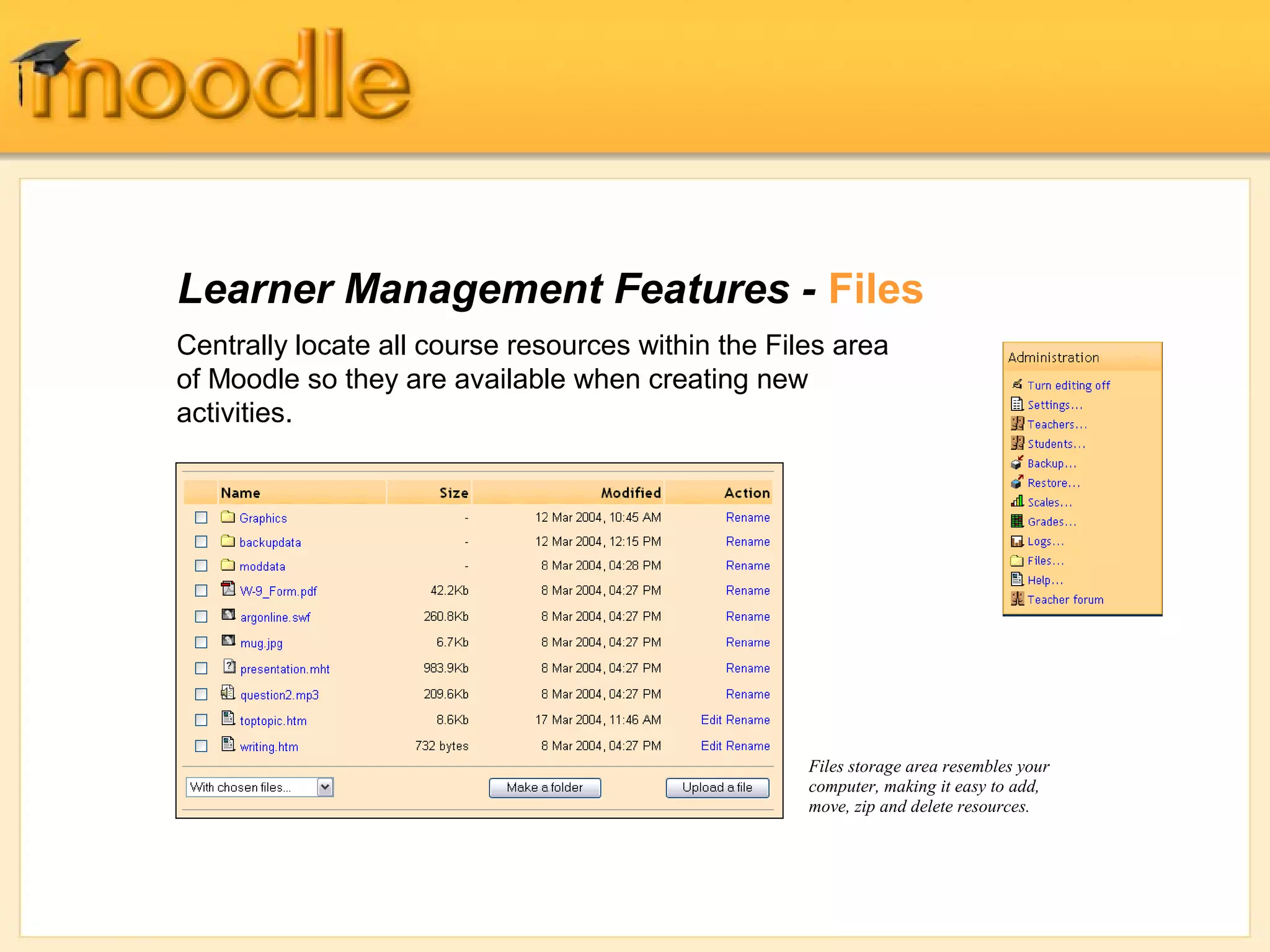
Task: Click Edit for toptopic.htm
Action: point(711,720)
